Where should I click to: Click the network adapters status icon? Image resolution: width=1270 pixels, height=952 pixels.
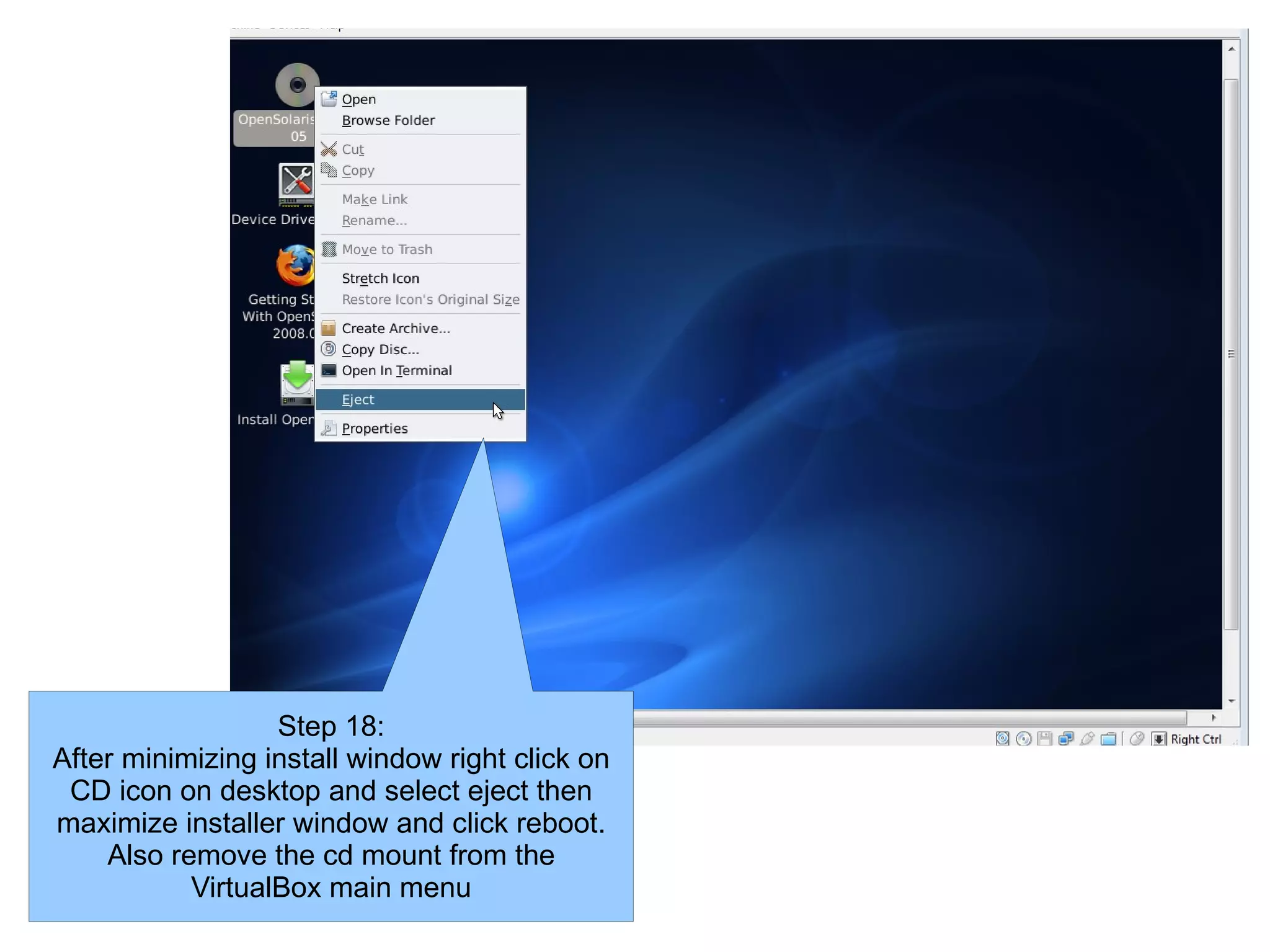[1066, 739]
